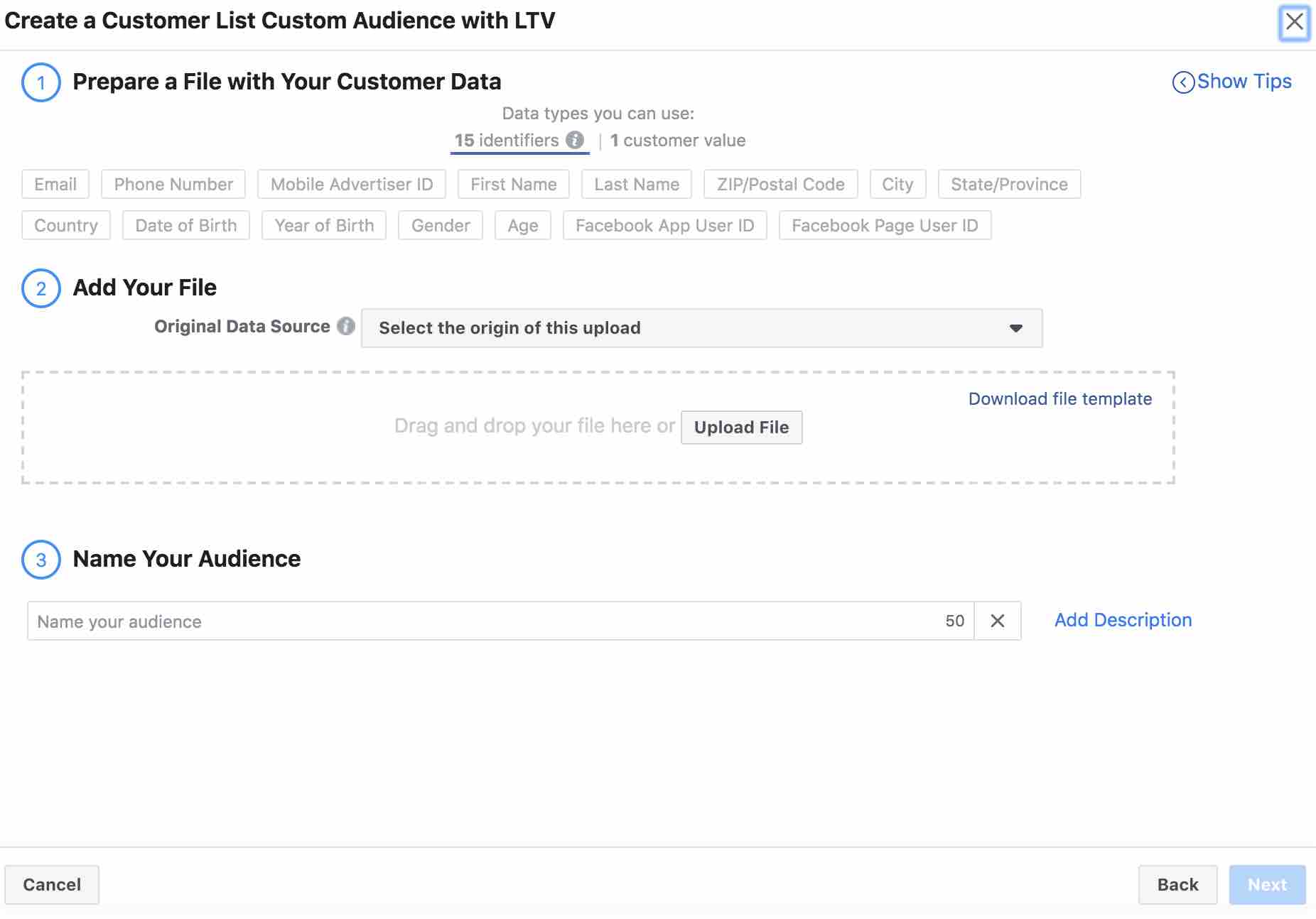The image size is (1316, 919).
Task: Select the Date of Birth identifier tag
Action: [185, 225]
